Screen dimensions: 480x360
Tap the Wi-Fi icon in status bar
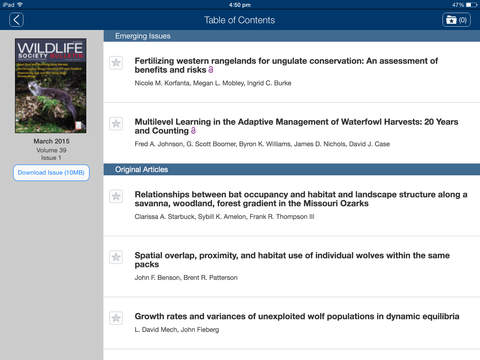pos(20,5)
